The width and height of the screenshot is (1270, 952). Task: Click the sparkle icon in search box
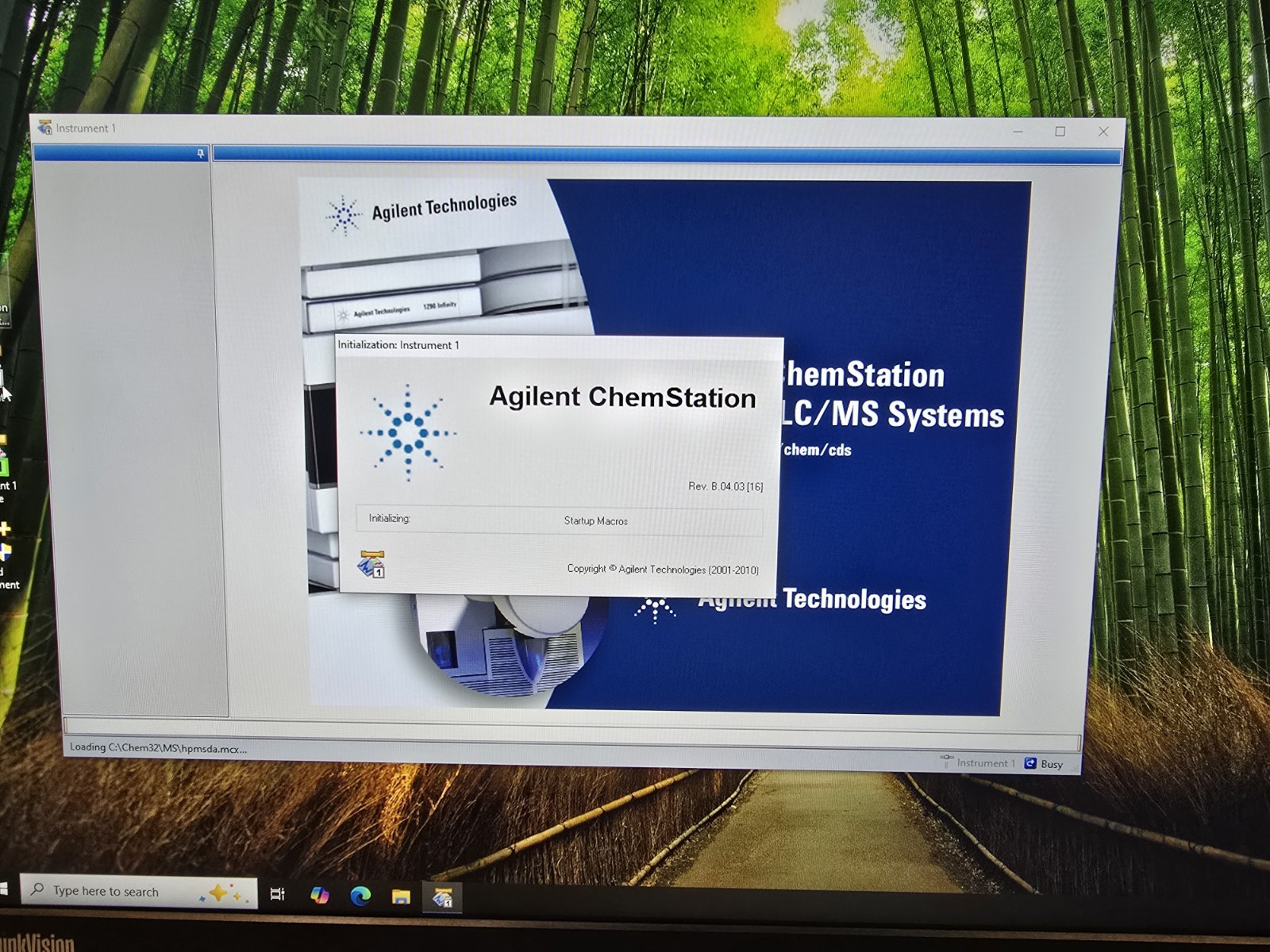[x=224, y=893]
